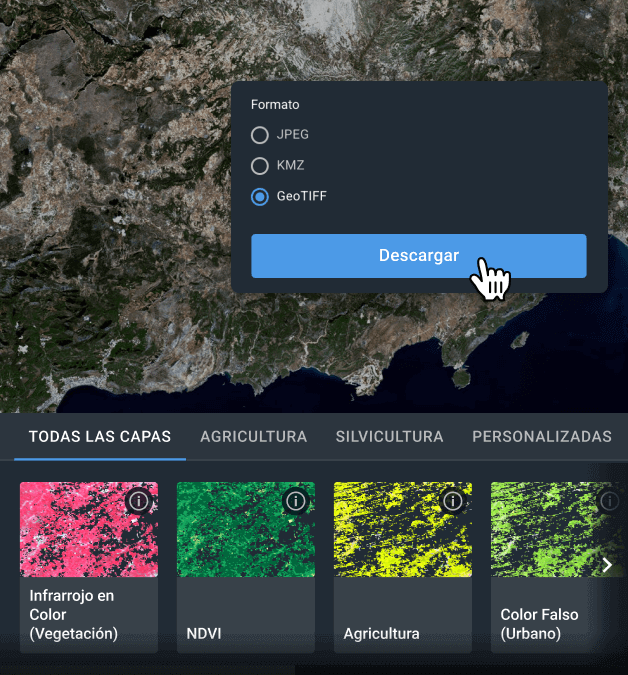Open info for Color Falso (Urbano) layer
This screenshot has height=675, width=628.
609,500
